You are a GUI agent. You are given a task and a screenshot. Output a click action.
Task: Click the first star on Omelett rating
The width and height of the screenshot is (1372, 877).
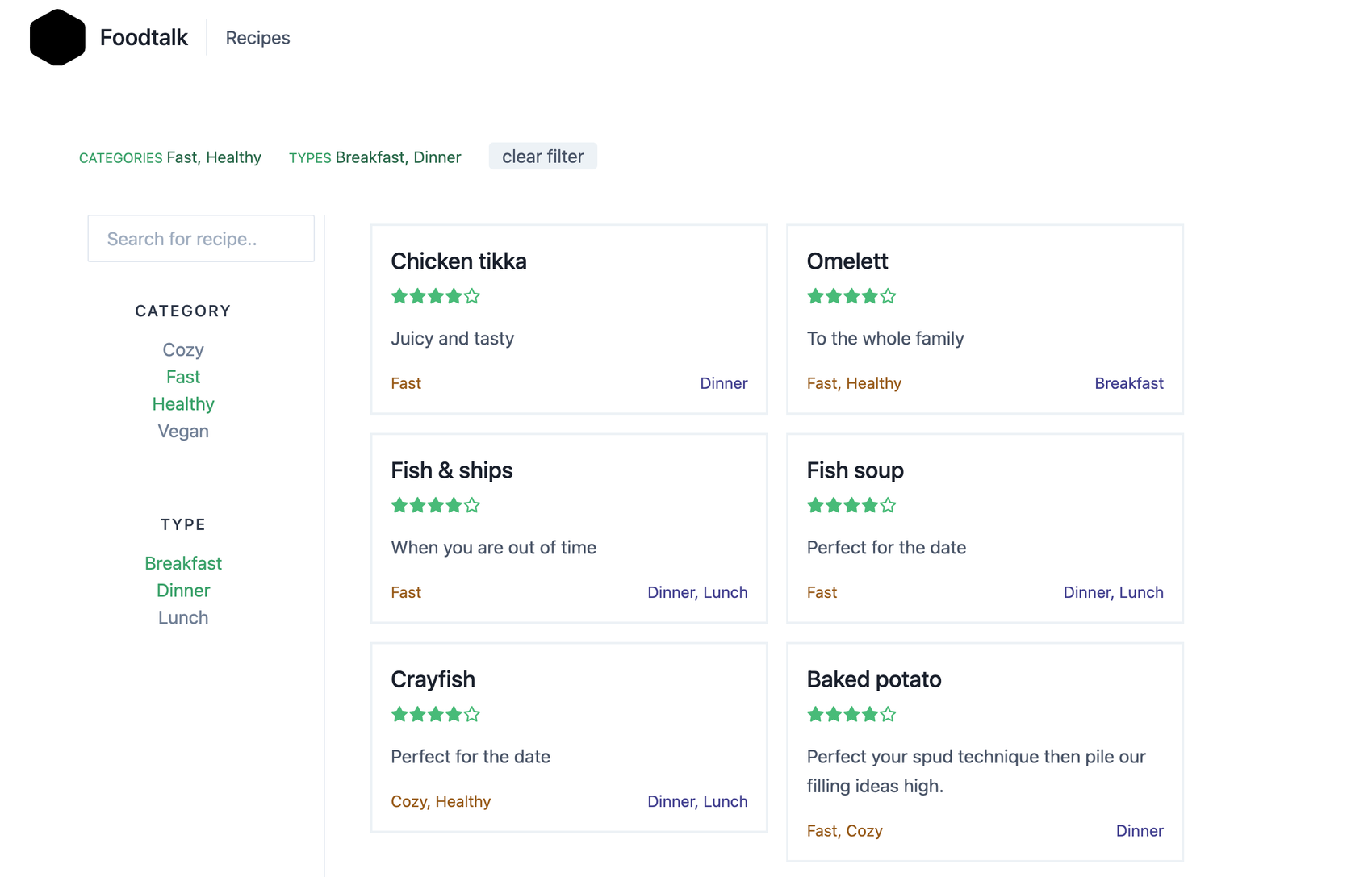(x=815, y=296)
